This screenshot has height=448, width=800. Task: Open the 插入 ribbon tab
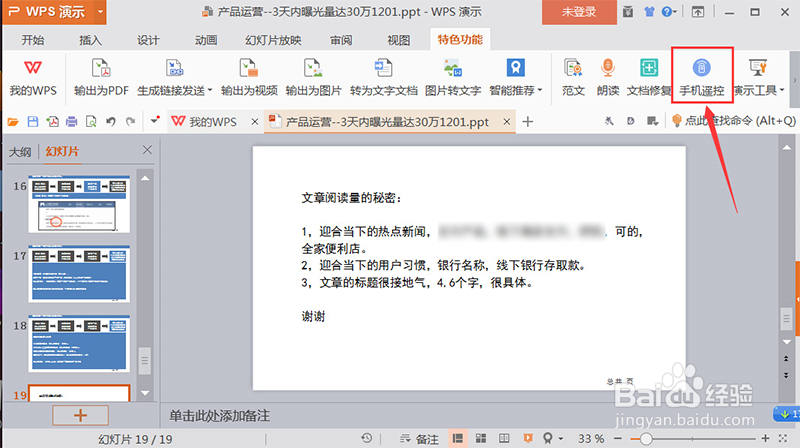[90, 40]
